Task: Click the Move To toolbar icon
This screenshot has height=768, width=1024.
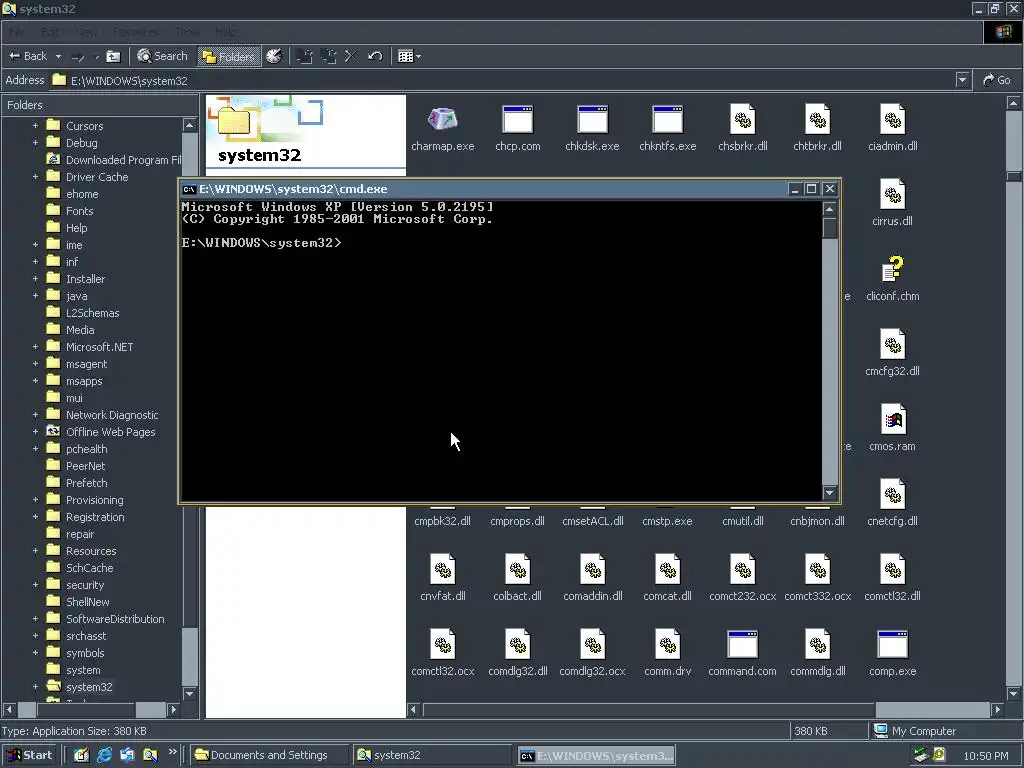Action: point(304,56)
